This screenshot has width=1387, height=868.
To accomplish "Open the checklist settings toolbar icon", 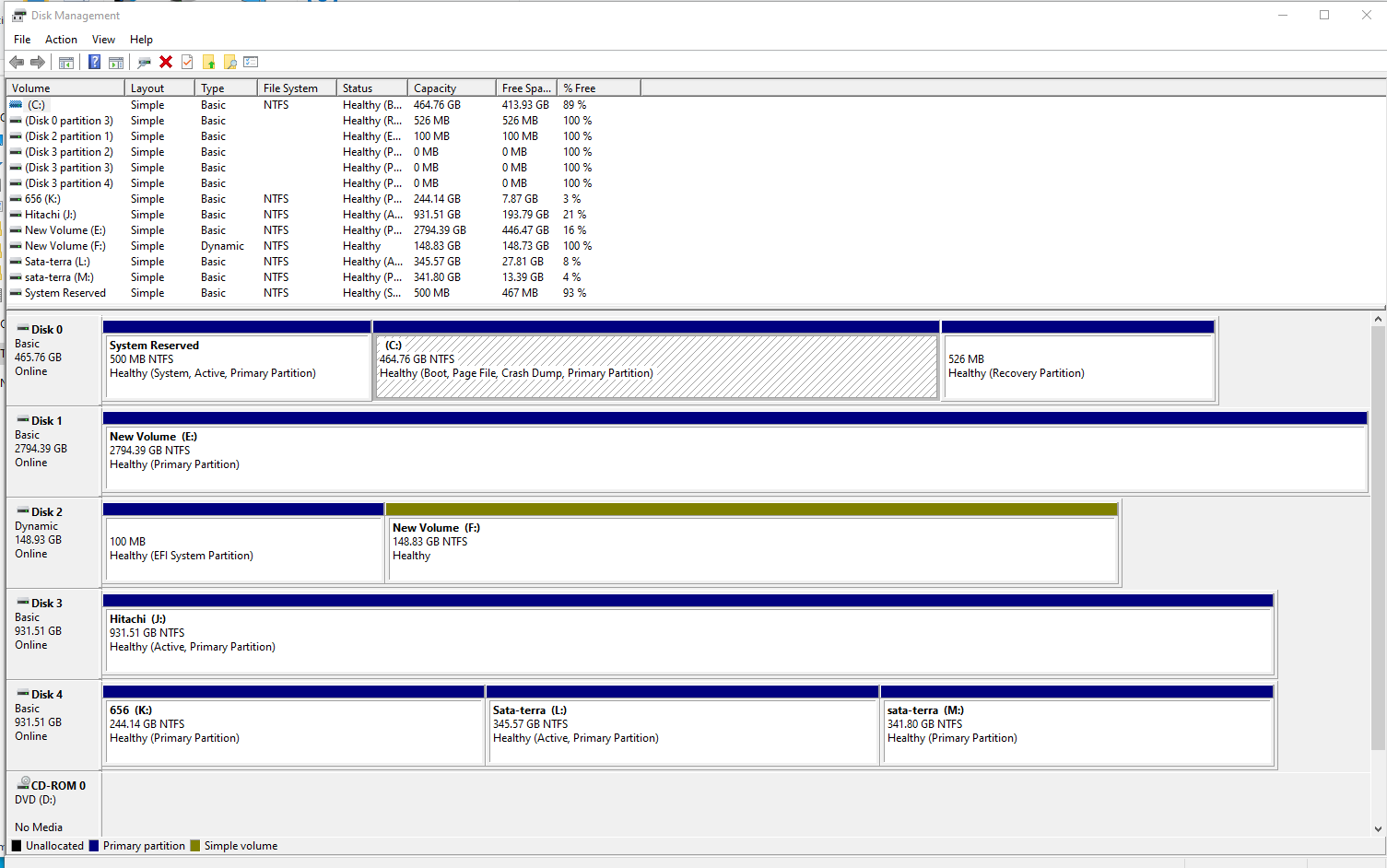I will pos(251,62).
